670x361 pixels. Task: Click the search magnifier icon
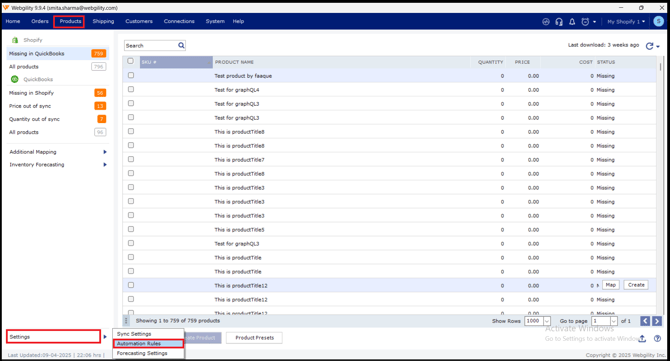point(181,45)
